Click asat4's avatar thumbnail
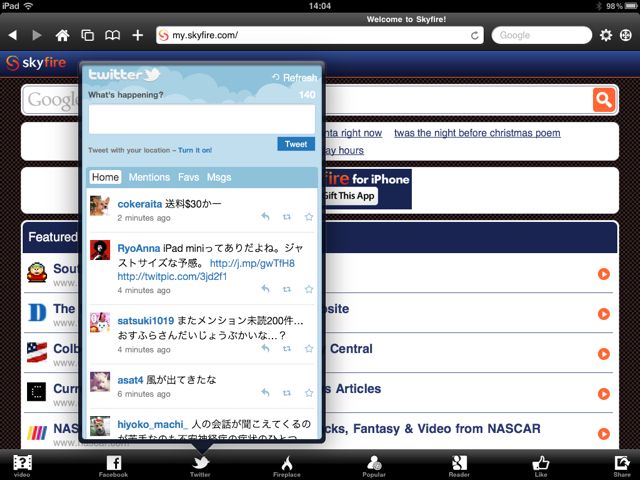This screenshot has height=480, width=640. 100,382
